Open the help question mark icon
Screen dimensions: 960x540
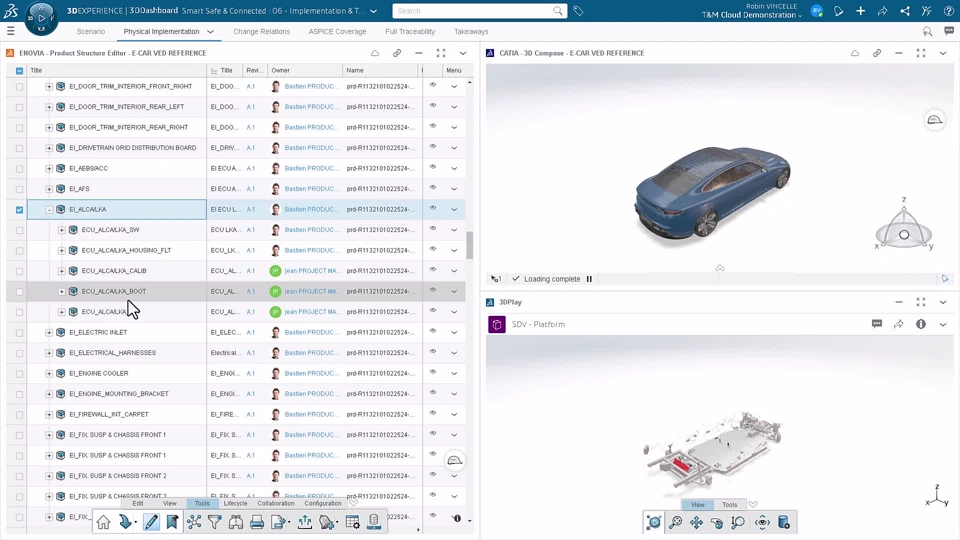[x=948, y=11]
